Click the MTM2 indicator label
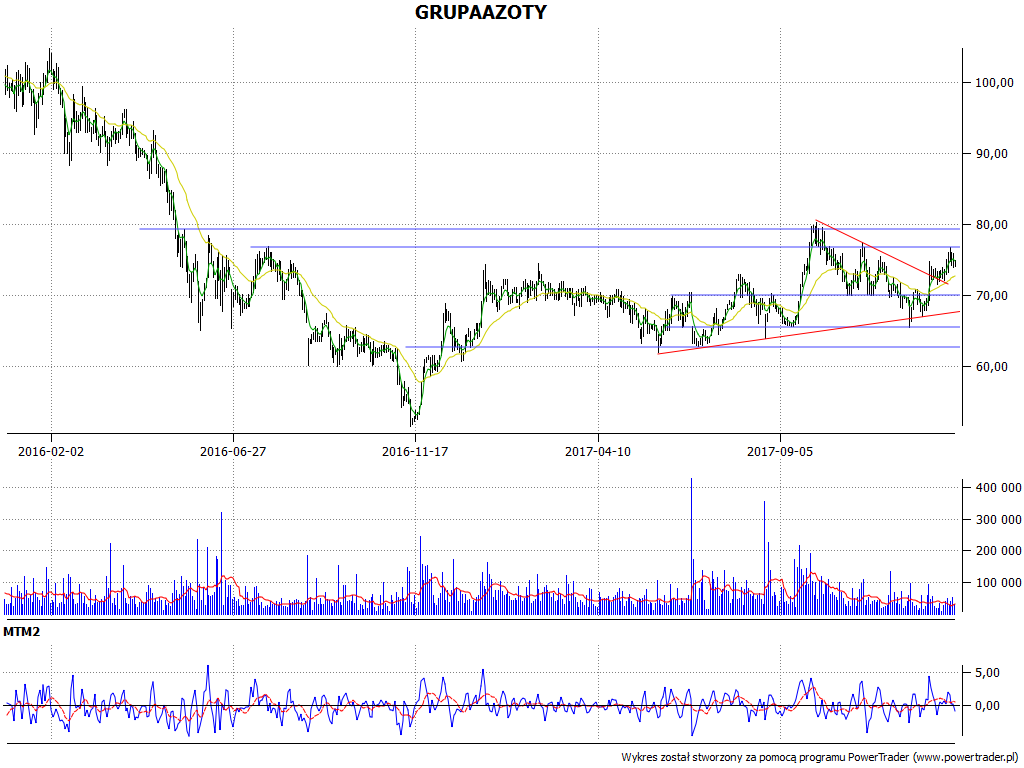The height and width of the screenshot is (768, 1024). [x=22, y=632]
